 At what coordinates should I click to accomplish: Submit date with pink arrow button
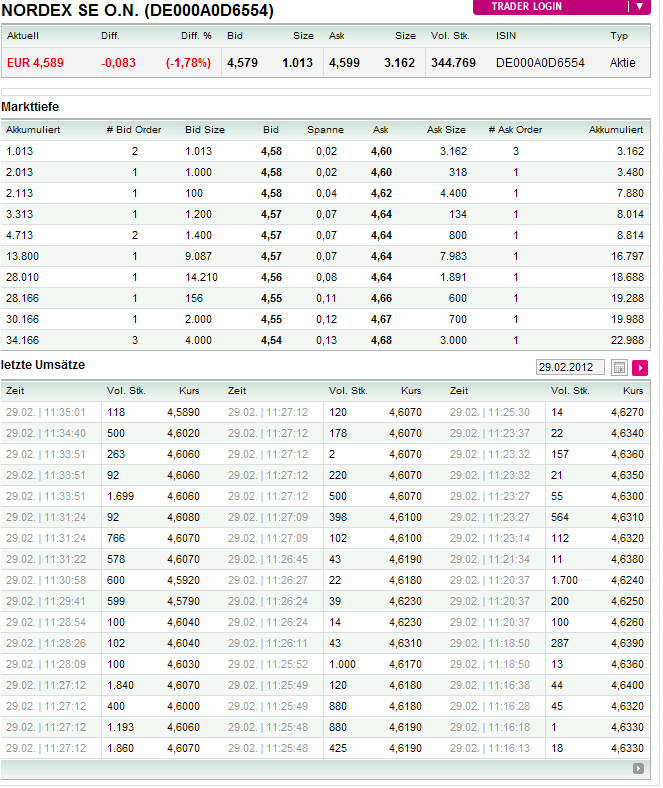coord(640,367)
